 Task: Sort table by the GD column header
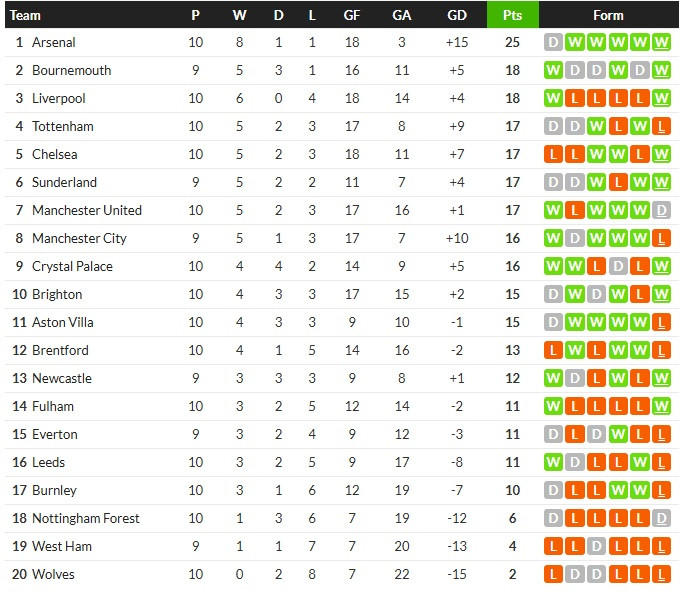[x=457, y=15]
